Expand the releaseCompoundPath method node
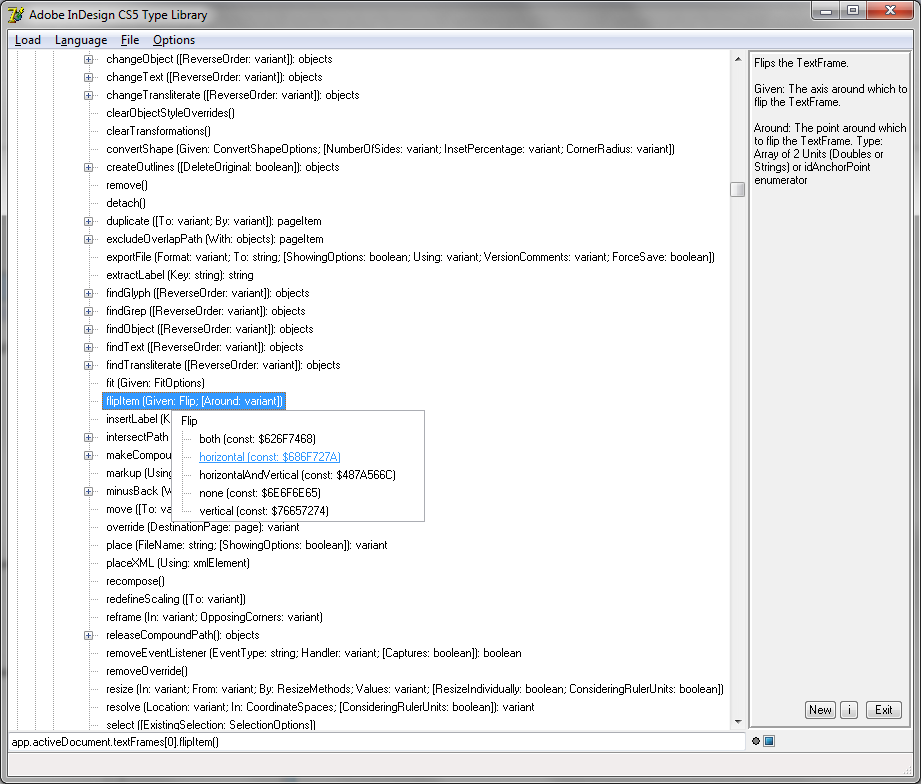The width and height of the screenshot is (921, 784). click(88, 635)
